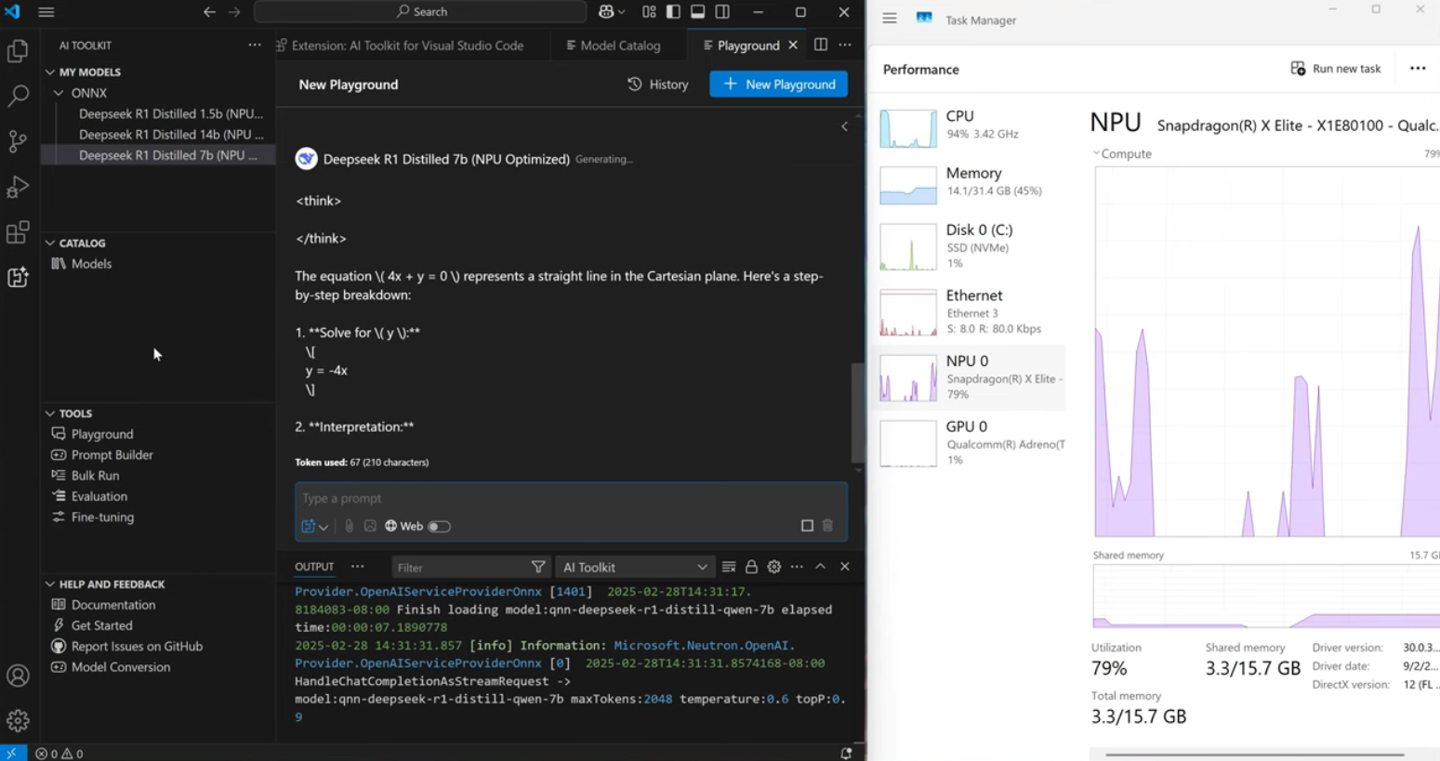Open Source Control in the activity bar

coord(18,141)
